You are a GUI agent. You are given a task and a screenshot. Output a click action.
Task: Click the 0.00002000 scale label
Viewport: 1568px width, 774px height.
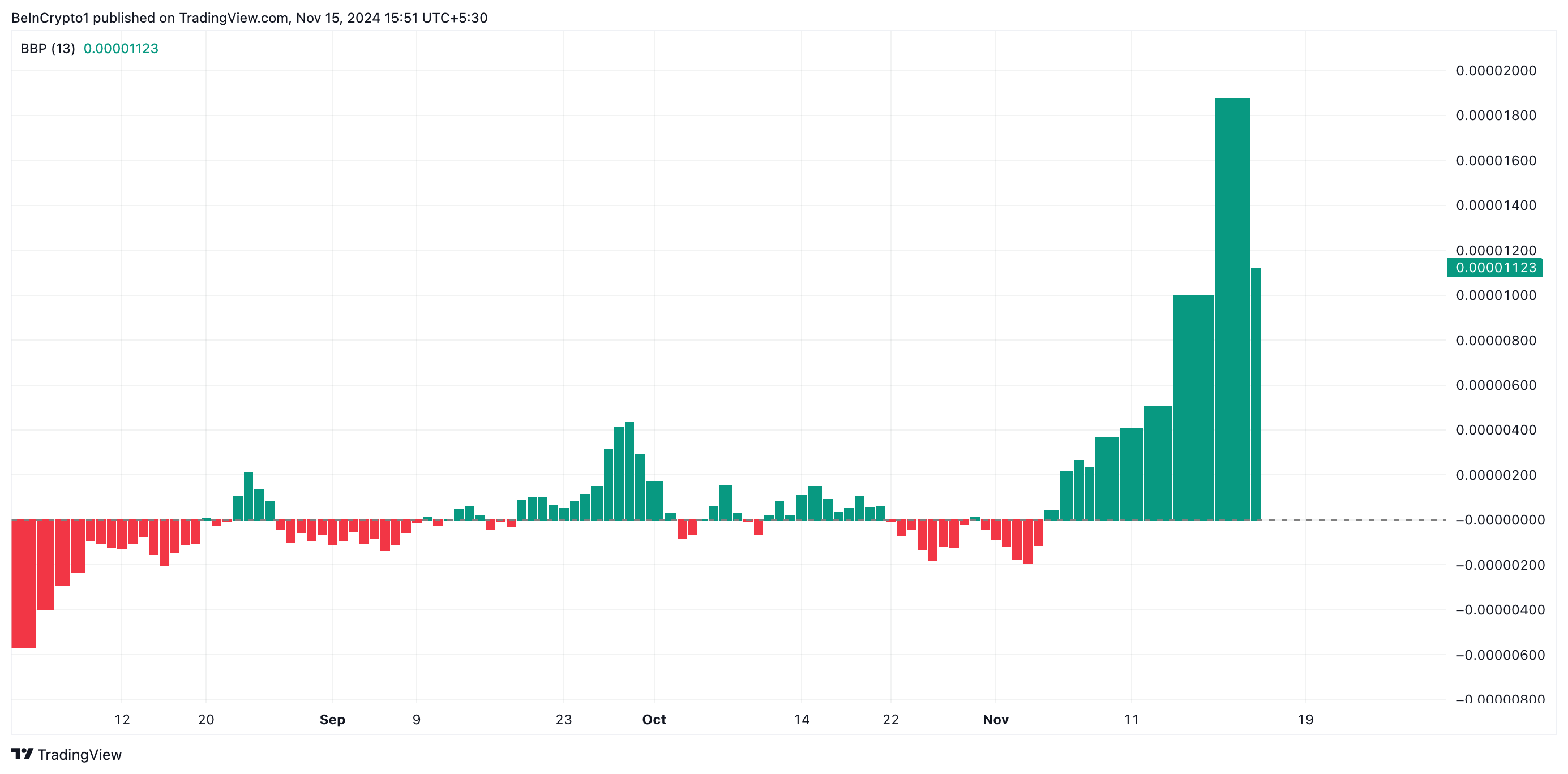click(x=1496, y=71)
